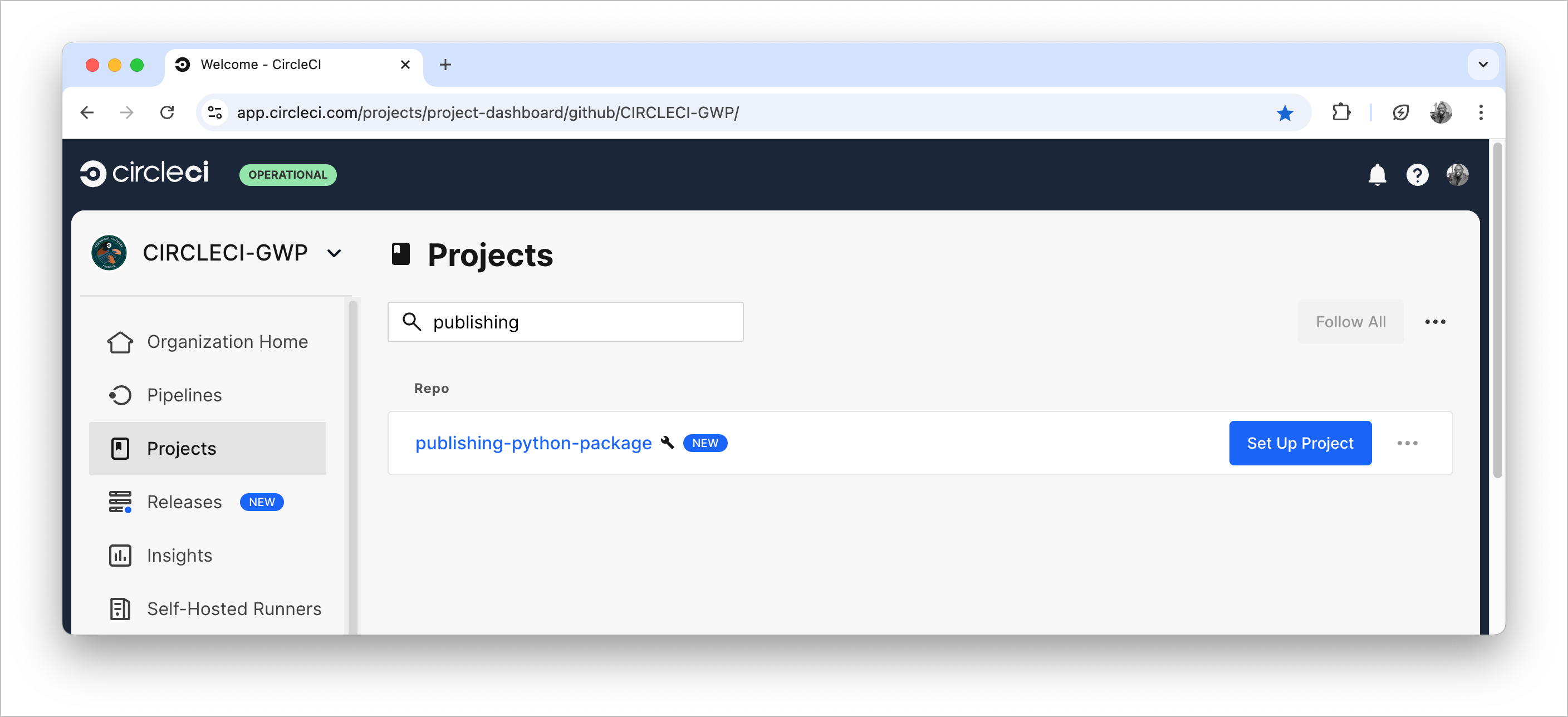This screenshot has width=1568, height=717.
Task: Open the ellipsis menu beside Follow All
Action: pyautogui.click(x=1435, y=321)
